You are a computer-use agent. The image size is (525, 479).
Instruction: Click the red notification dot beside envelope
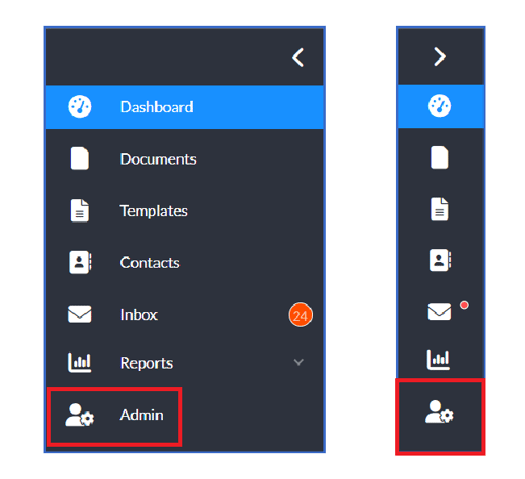(x=464, y=305)
